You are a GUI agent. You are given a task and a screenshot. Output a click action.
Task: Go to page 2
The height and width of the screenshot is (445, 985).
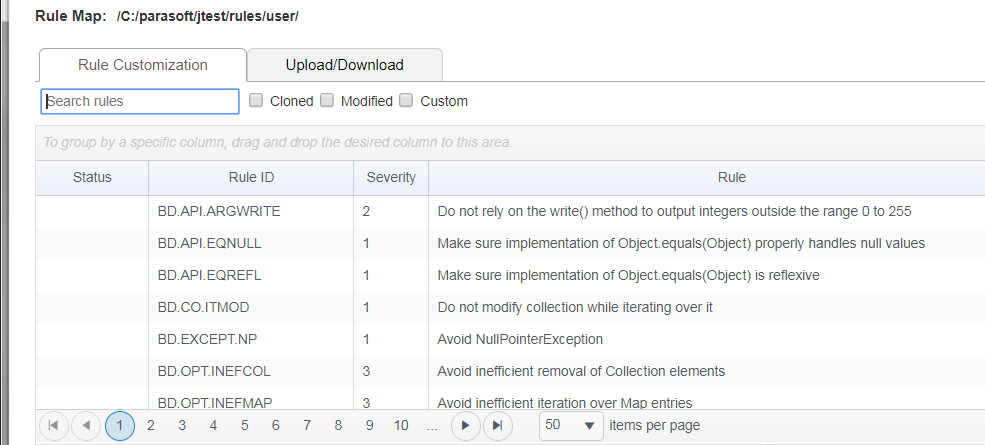[150, 426]
